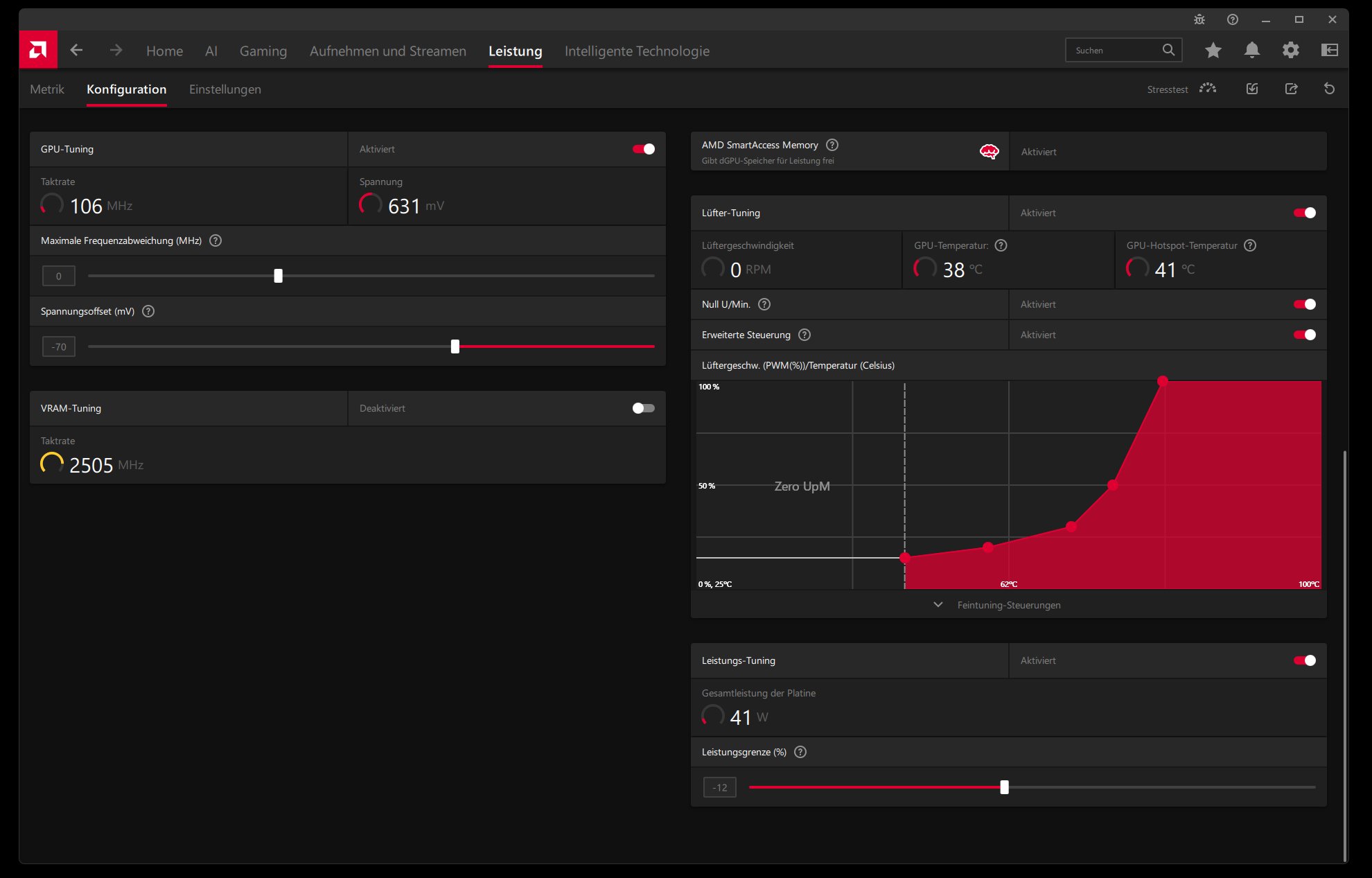Viewport: 1372px width, 878px height.
Task: Disable the Lüfter-Tuning toggle
Action: pos(1305,213)
